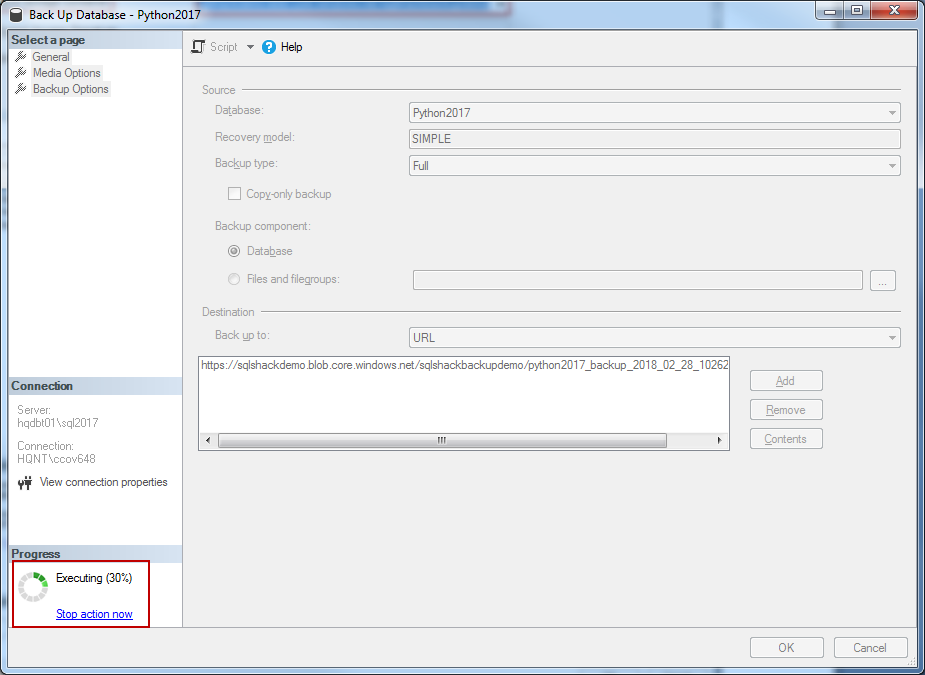
Task: Switch to the Media Options page
Action: [66, 73]
